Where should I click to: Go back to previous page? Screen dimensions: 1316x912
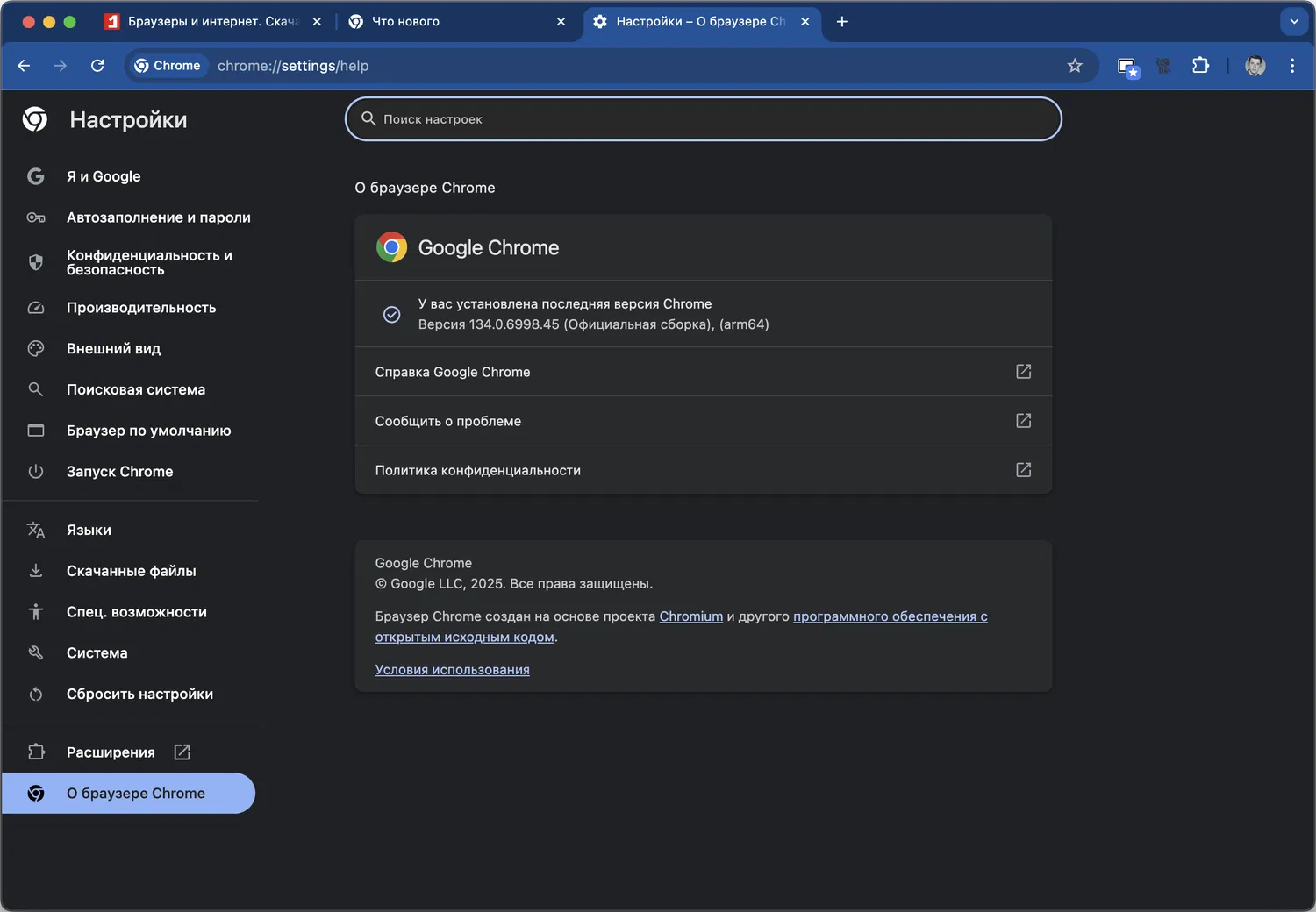tap(24, 66)
